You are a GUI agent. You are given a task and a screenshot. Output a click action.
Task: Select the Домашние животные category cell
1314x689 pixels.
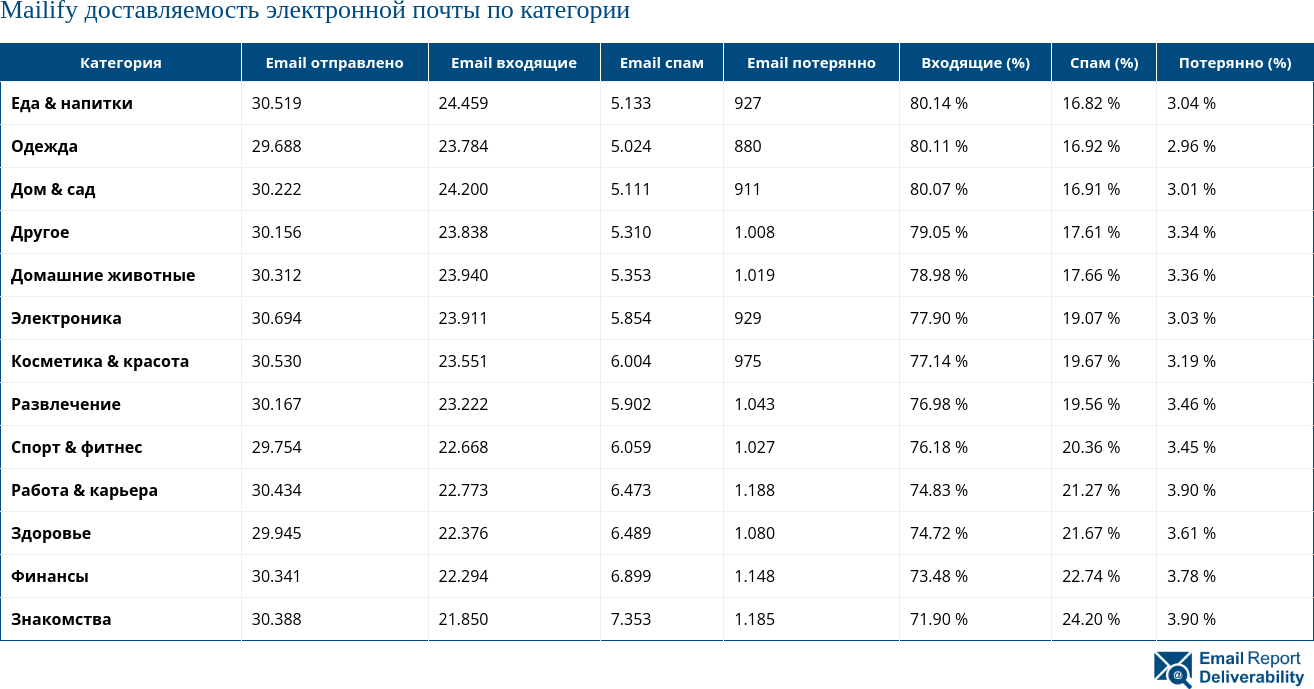pos(103,275)
